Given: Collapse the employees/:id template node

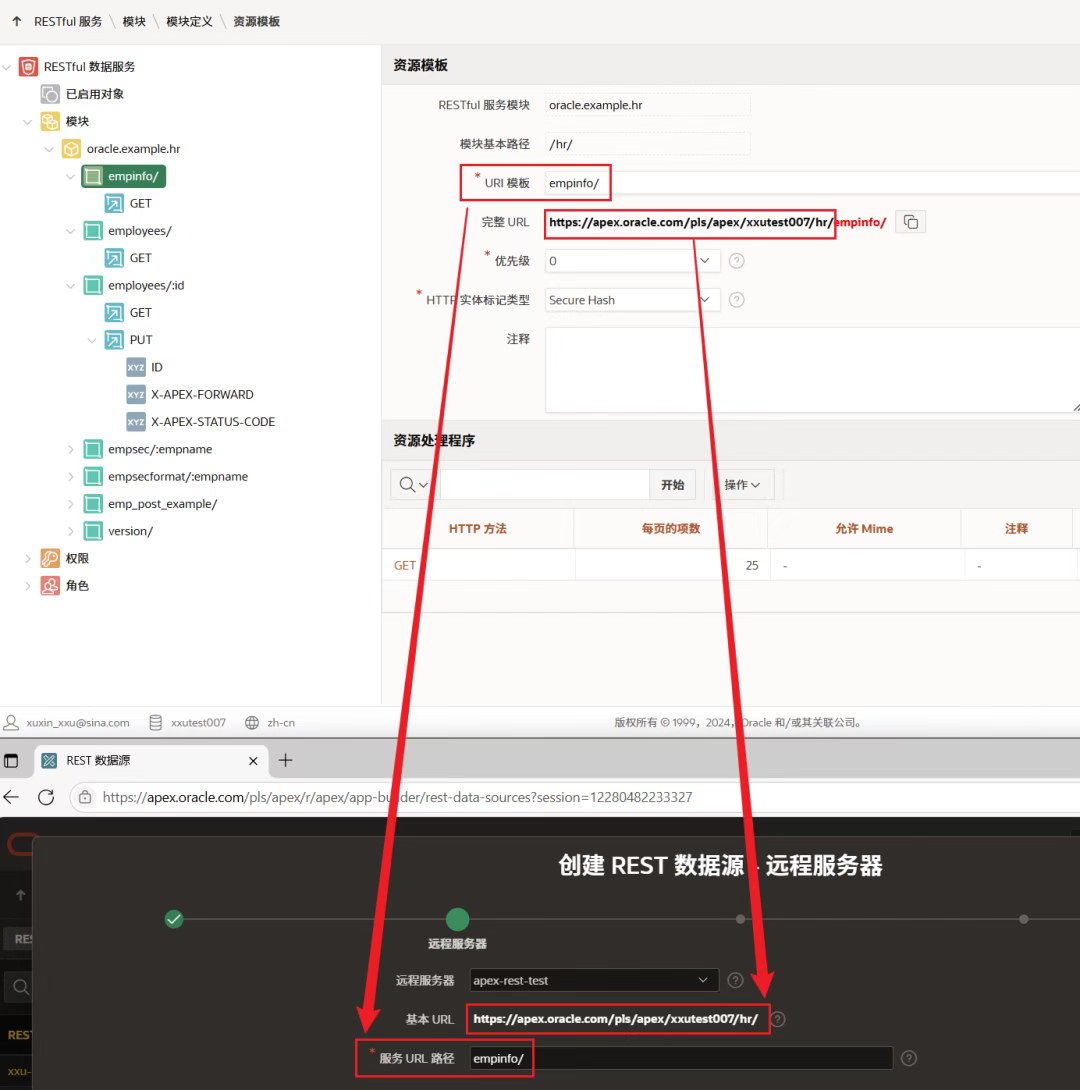Looking at the screenshot, I should (70, 286).
